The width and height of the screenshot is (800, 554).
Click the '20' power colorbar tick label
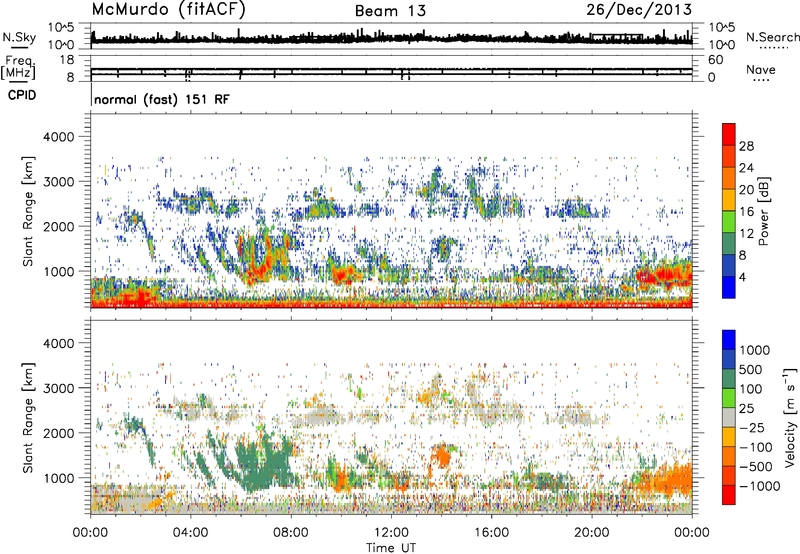click(746, 190)
